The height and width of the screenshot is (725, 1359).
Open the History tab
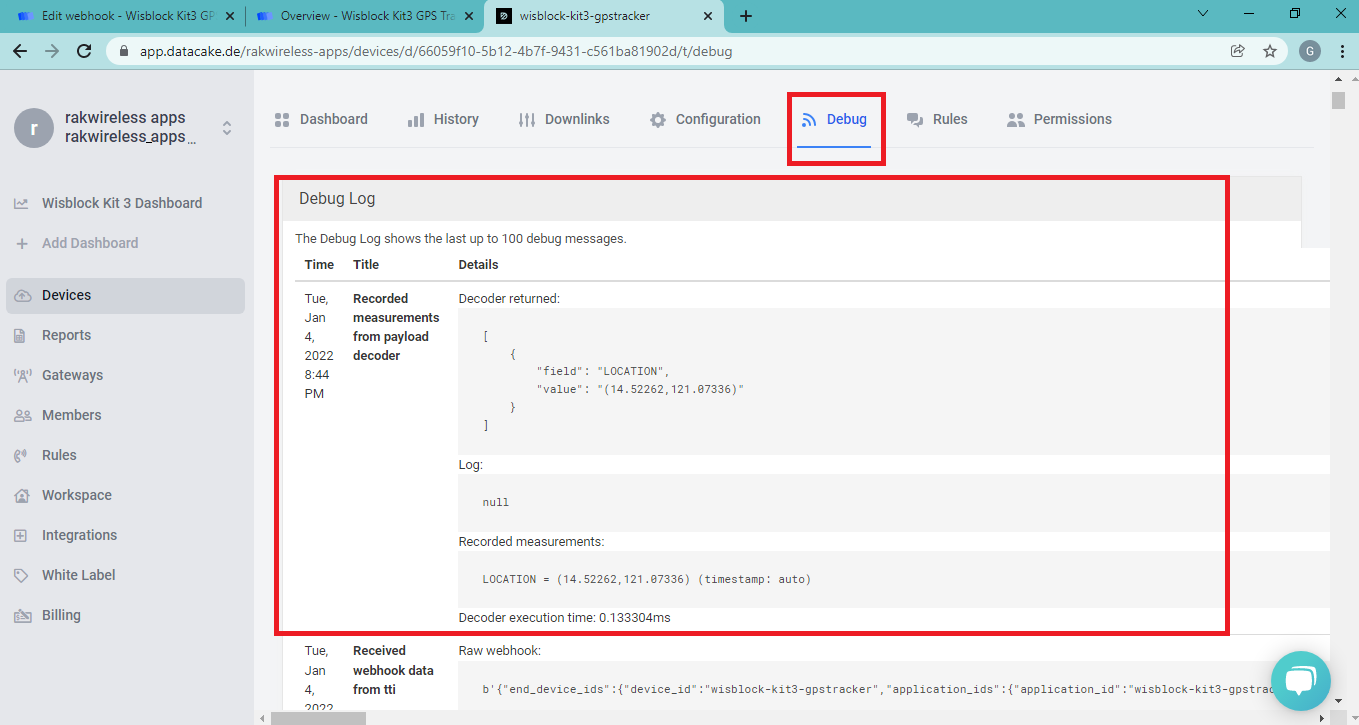coord(443,119)
